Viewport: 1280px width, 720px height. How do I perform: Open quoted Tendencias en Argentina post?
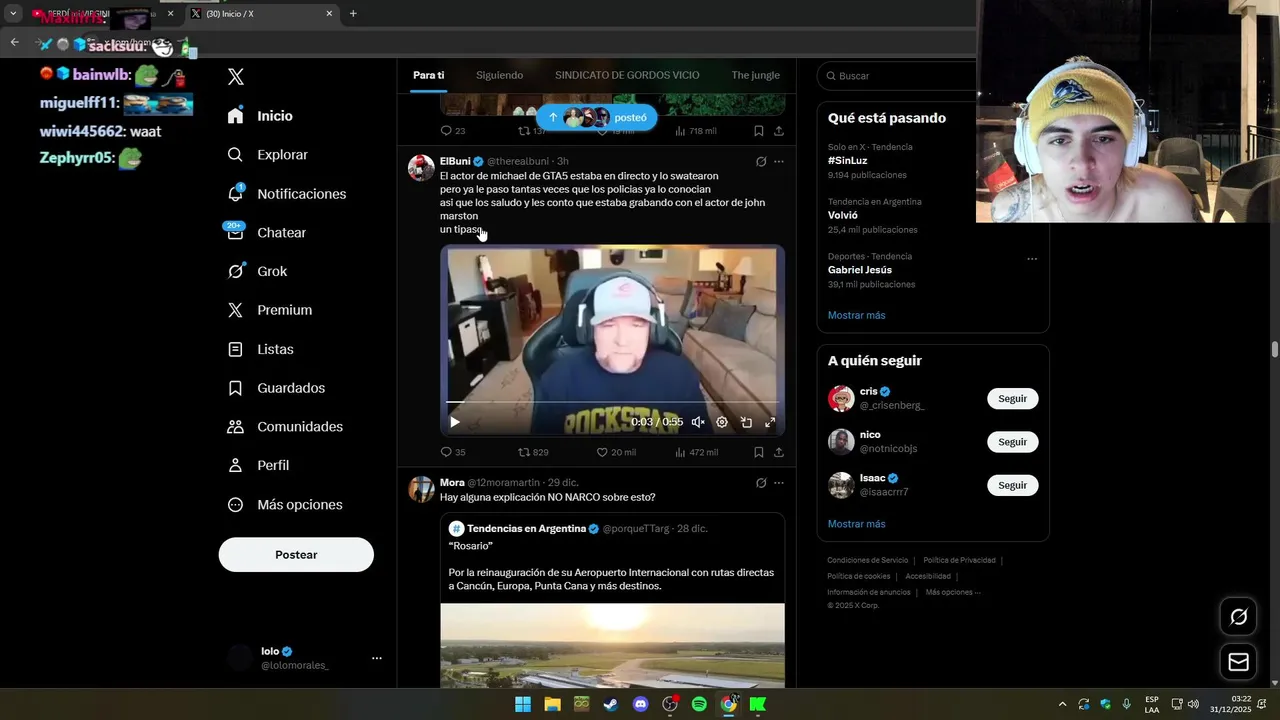(612, 600)
